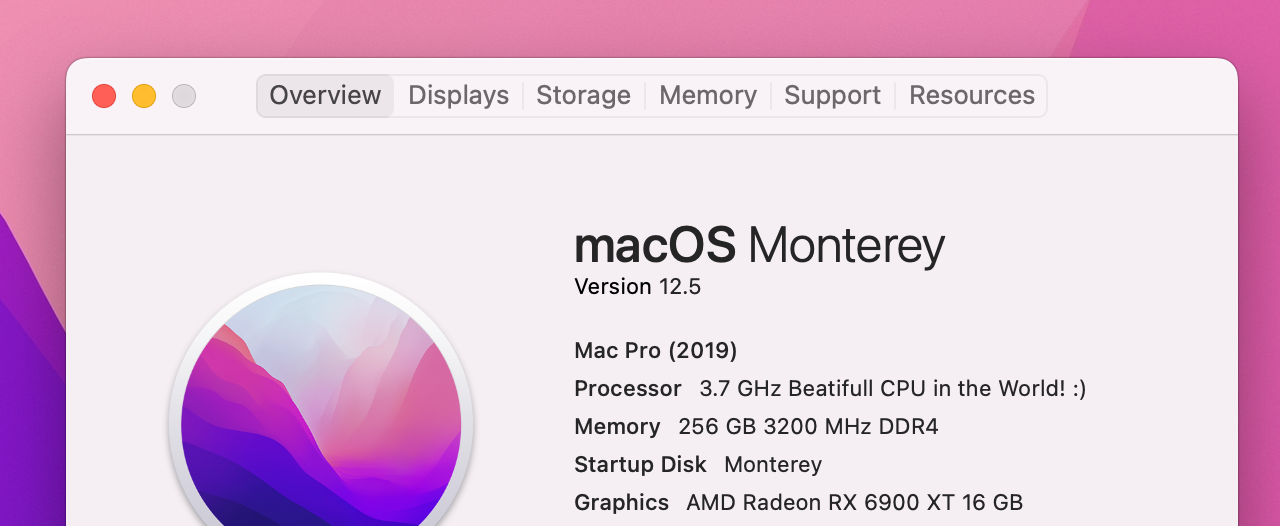Click the Processor label in the specs
The height and width of the screenshot is (526, 1280).
point(627,389)
